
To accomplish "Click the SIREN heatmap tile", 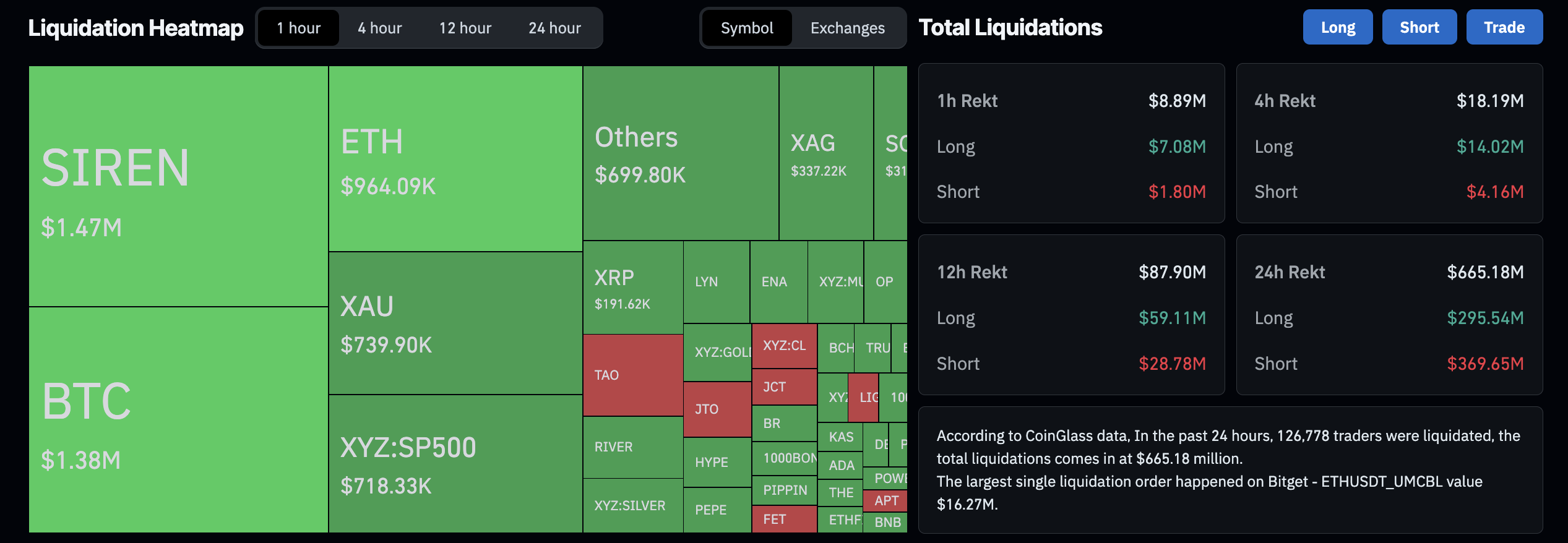I will coord(178,186).
